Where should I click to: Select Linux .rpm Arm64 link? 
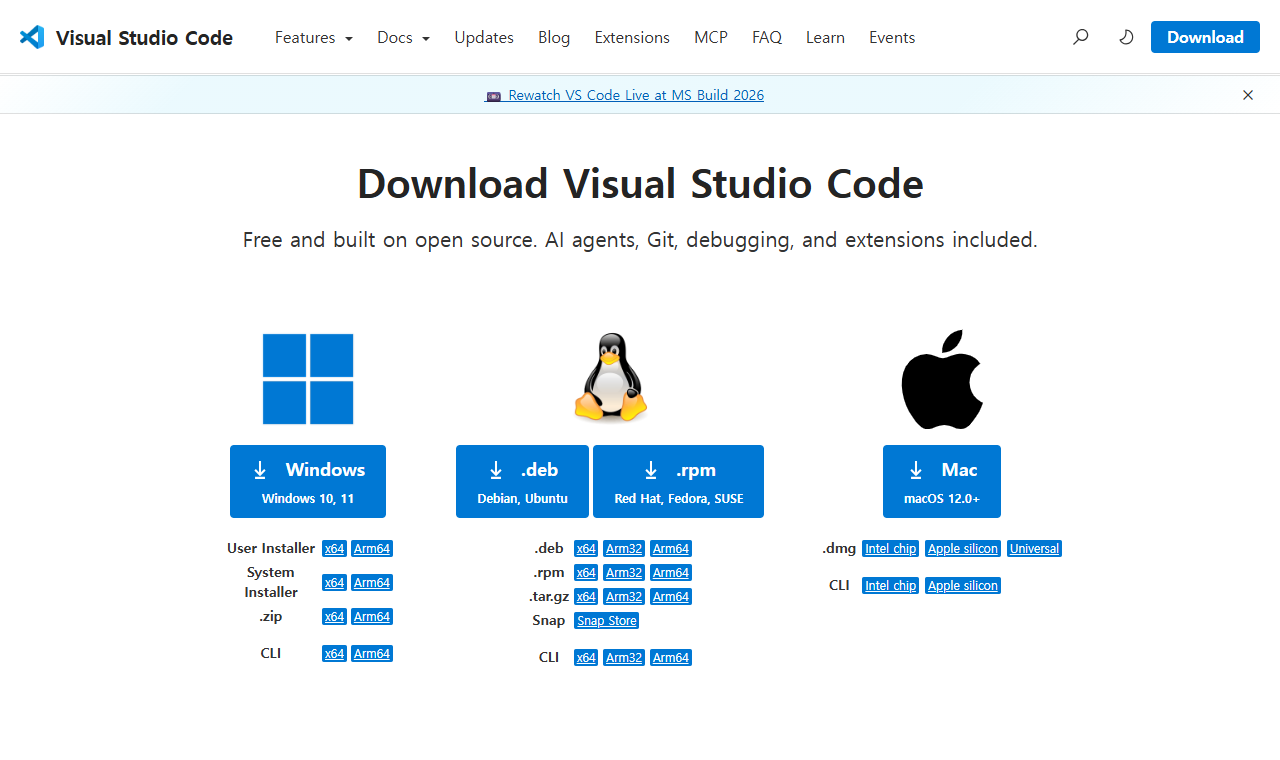point(671,573)
